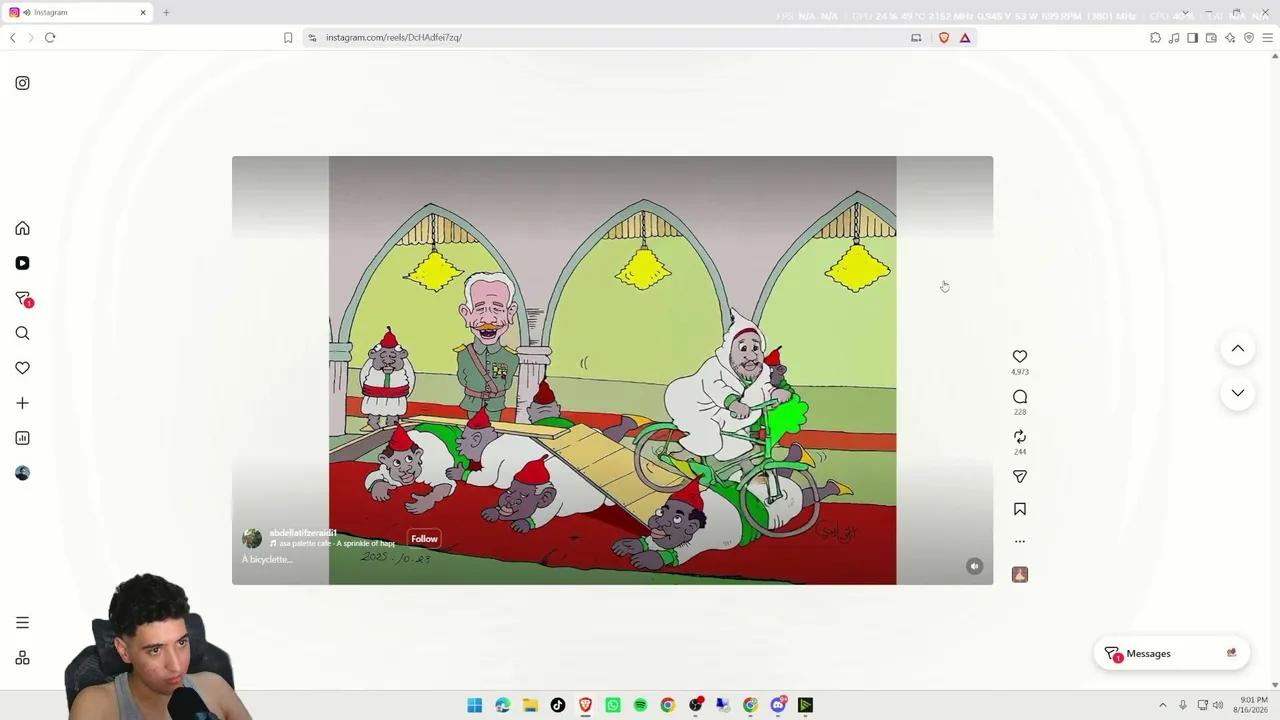Open the browser main menu

1268,38
